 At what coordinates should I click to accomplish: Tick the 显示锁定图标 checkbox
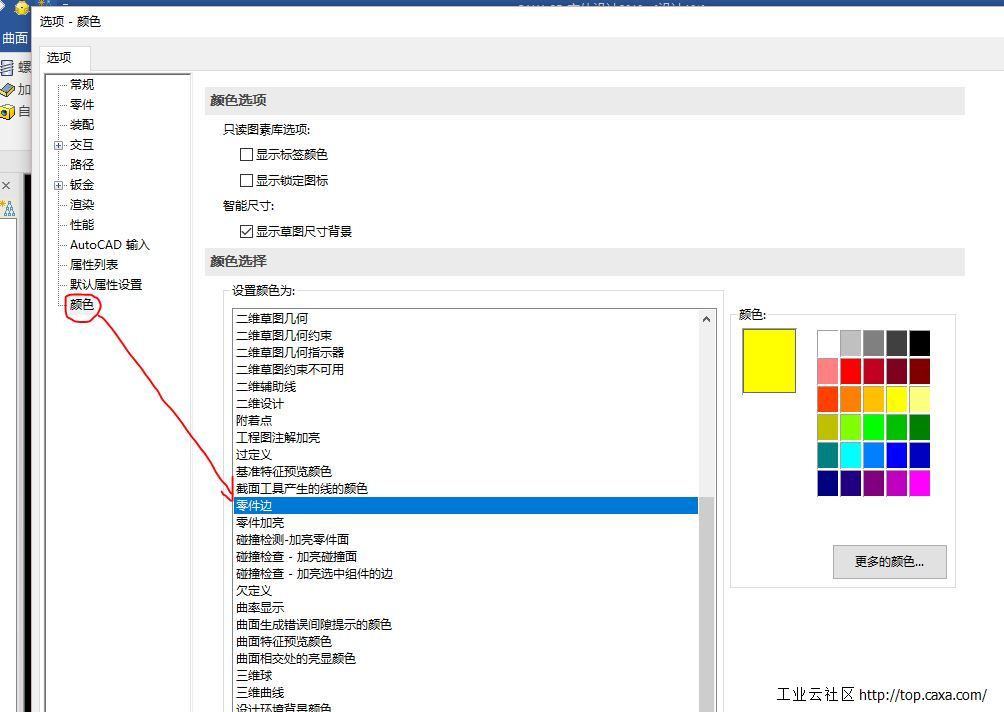[x=247, y=181]
